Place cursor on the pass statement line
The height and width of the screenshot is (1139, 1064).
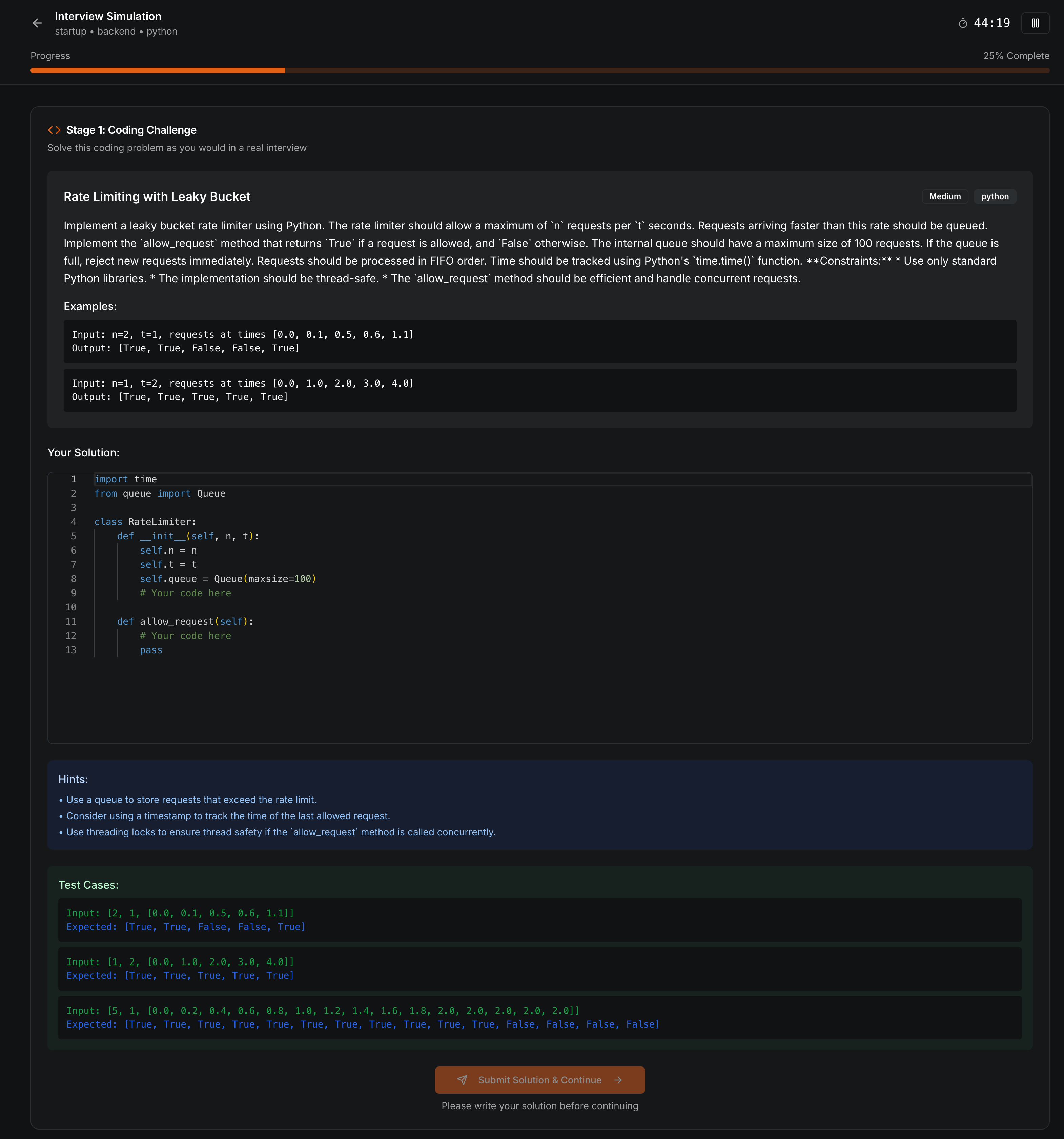point(151,650)
